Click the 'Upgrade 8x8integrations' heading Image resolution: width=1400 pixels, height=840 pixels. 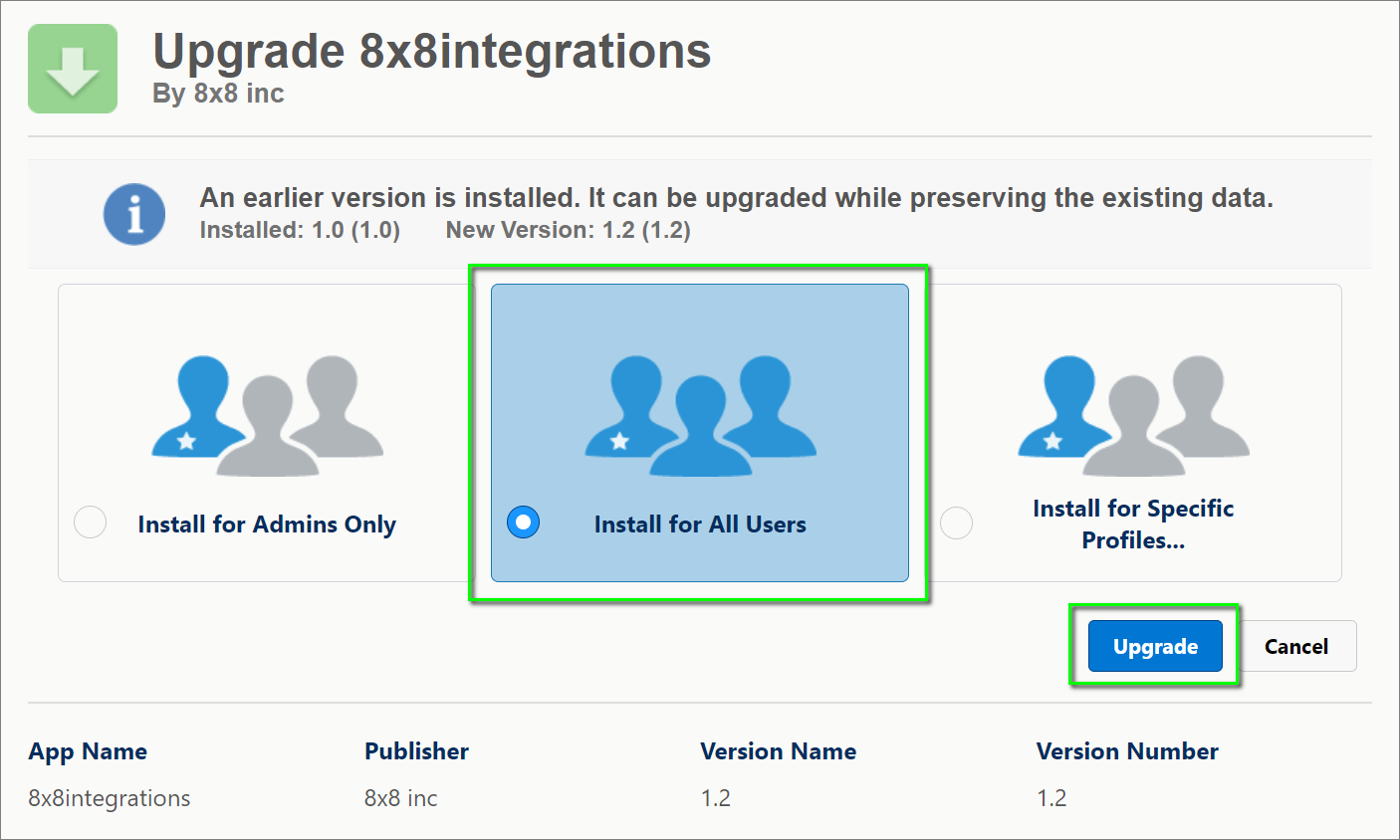[x=431, y=51]
